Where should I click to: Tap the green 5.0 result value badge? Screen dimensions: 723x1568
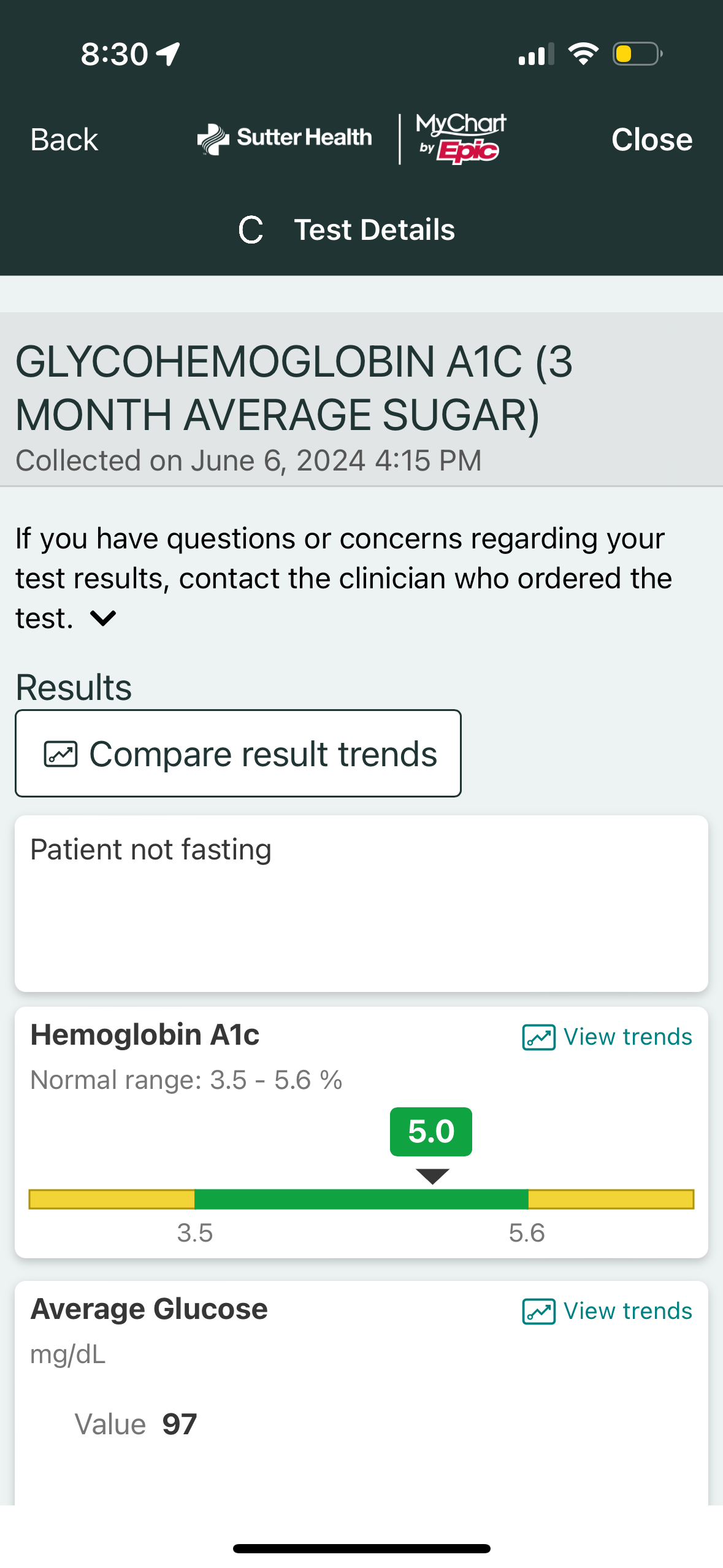click(x=431, y=1132)
